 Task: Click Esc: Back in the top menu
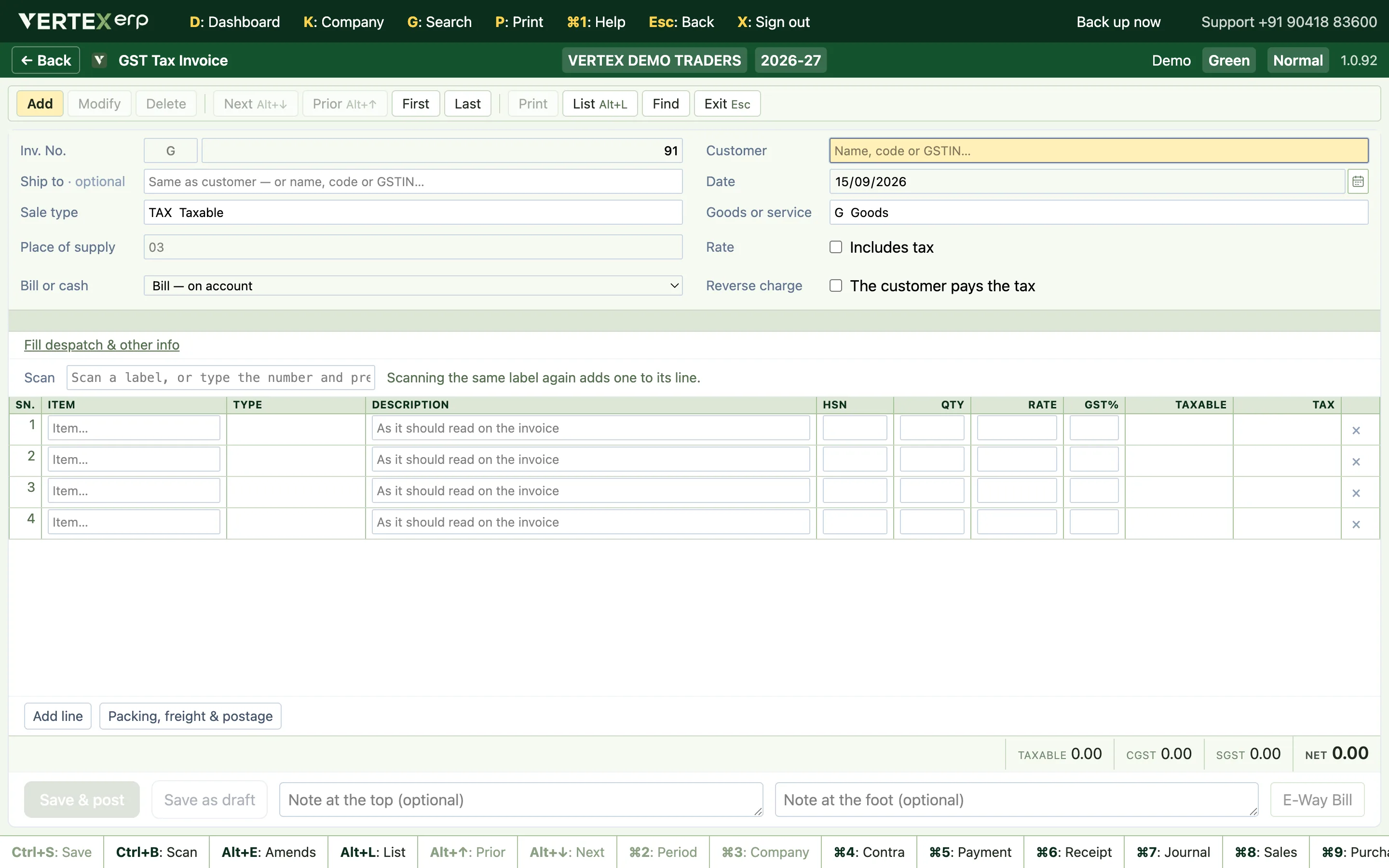tap(681, 22)
